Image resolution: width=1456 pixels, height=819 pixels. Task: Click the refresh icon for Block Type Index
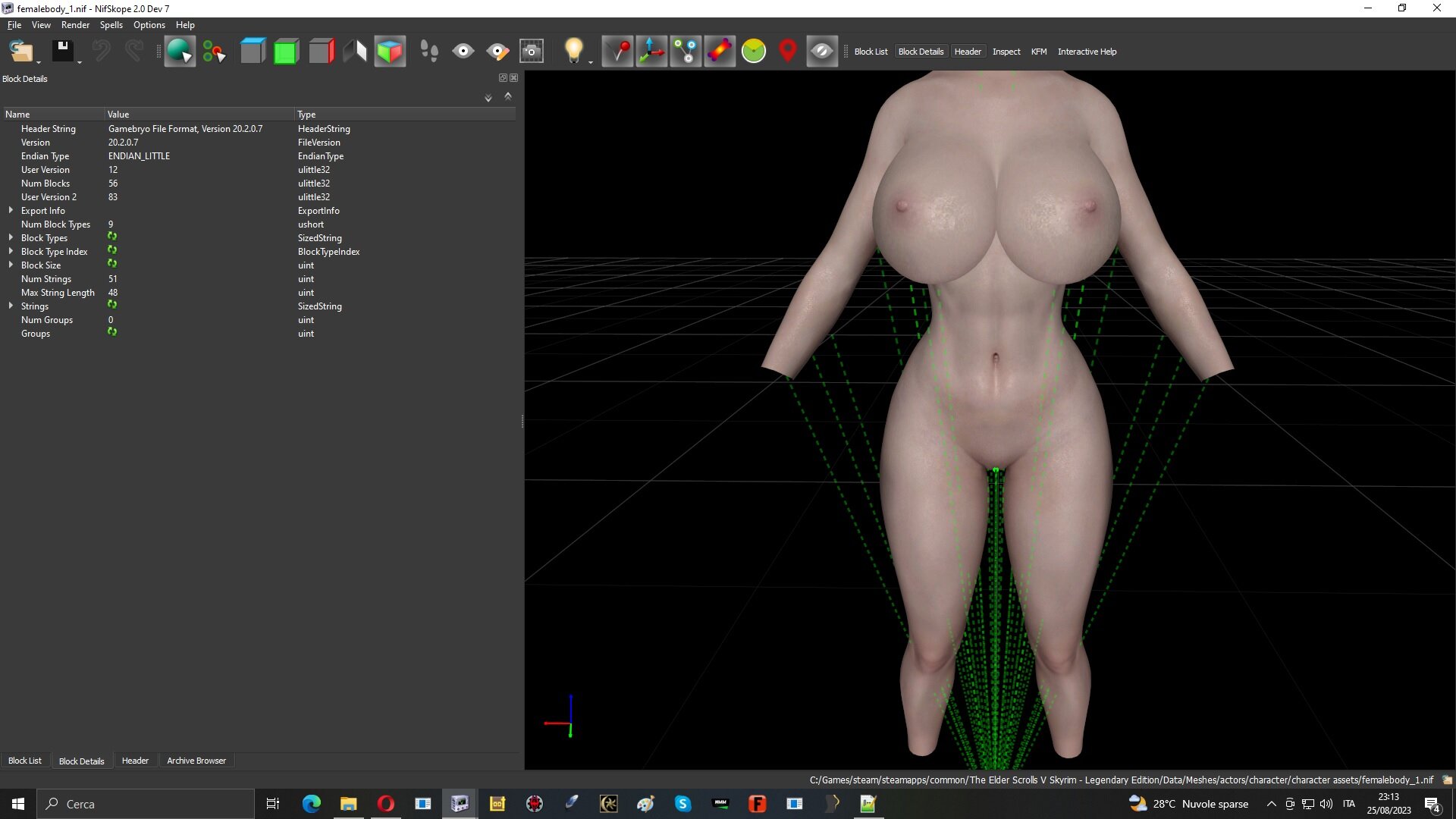(x=112, y=250)
